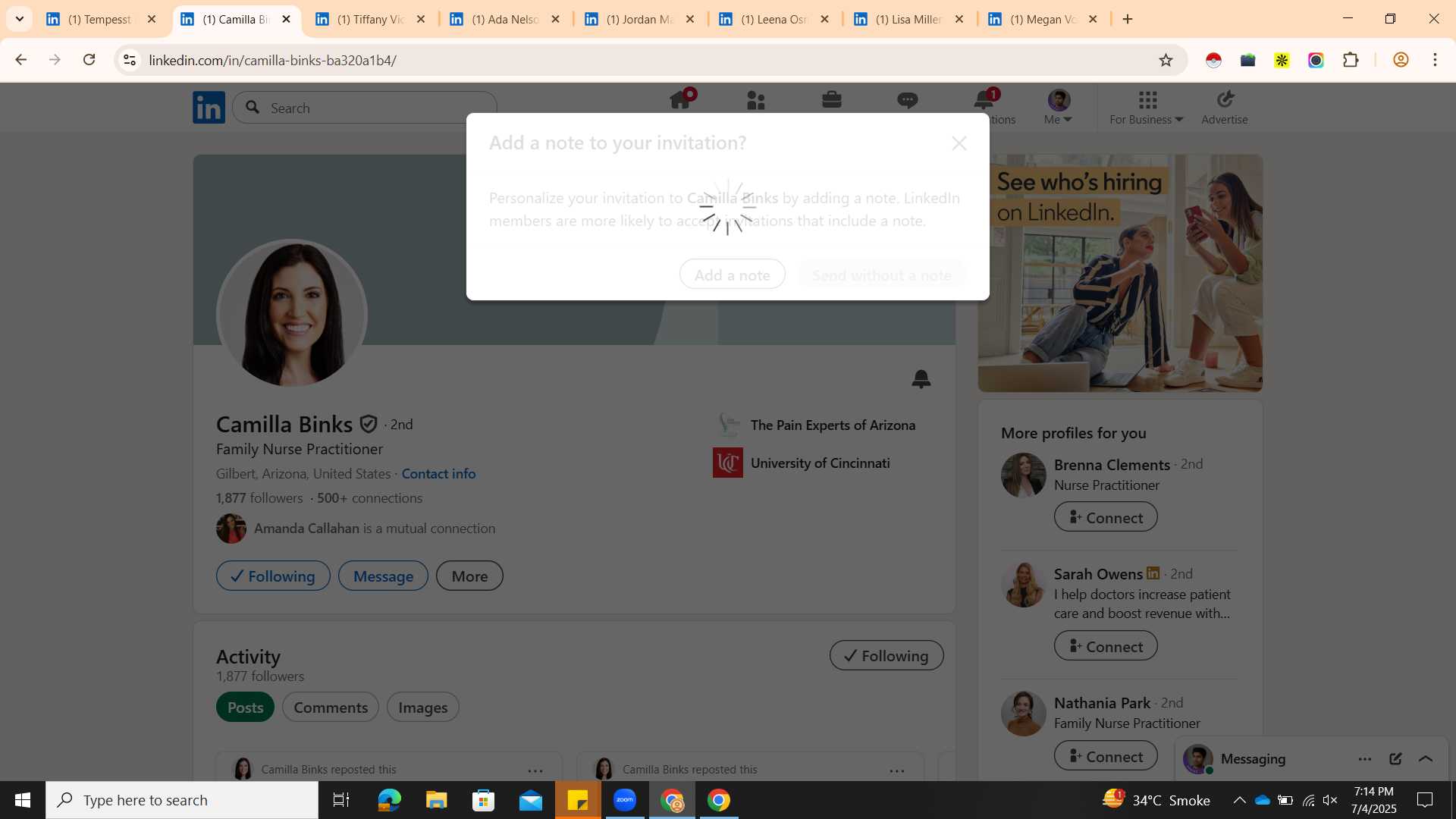Open the Chrome profile avatar icon

click(1401, 60)
